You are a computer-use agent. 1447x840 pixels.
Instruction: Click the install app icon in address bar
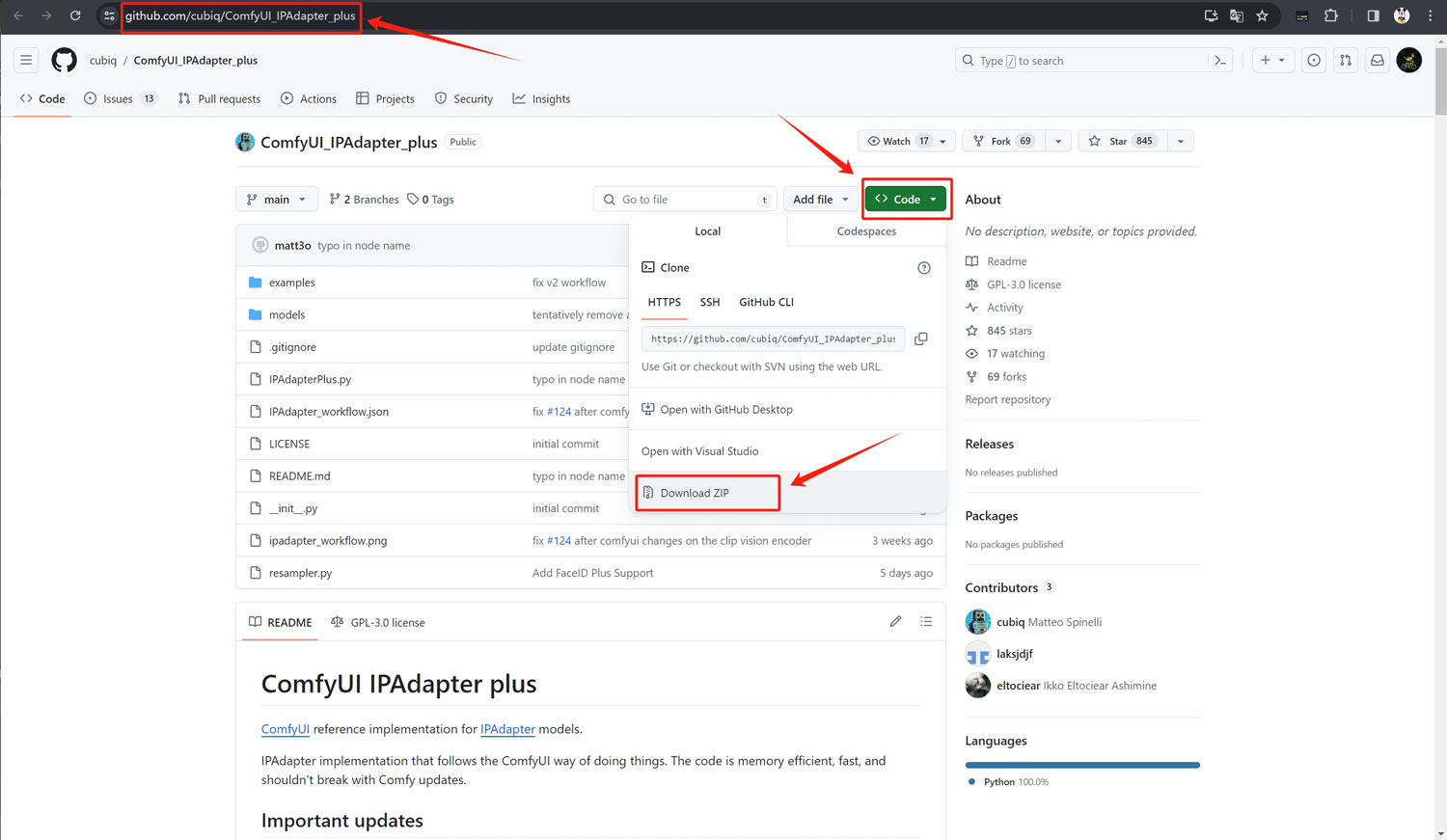point(1212,15)
